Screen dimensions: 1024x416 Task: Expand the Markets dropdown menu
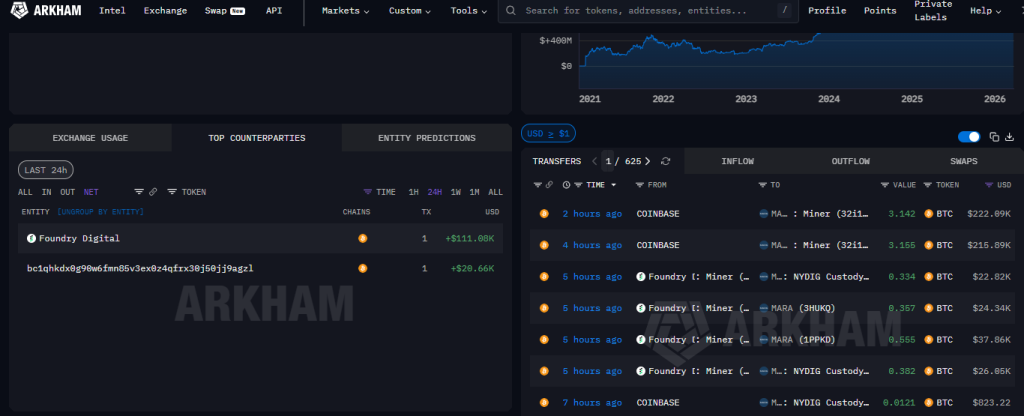pyautogui.click(x=345, y=10)
